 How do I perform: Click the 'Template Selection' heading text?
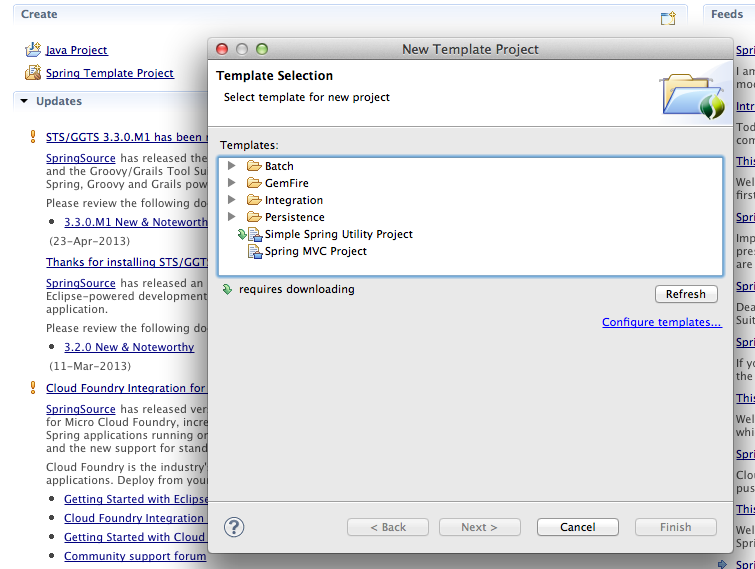274,76
